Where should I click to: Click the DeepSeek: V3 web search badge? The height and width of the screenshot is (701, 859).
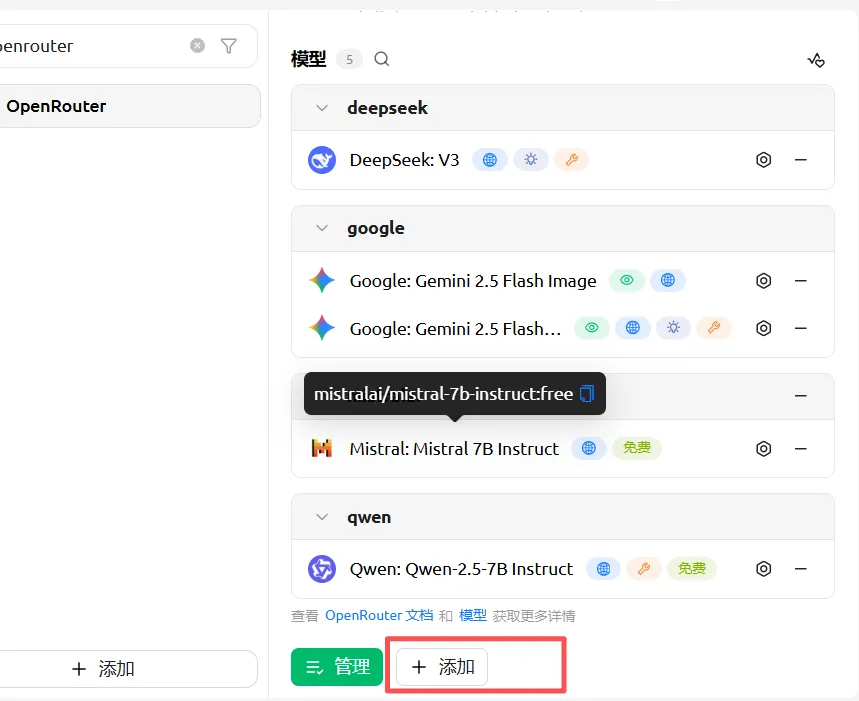[490, 159]
